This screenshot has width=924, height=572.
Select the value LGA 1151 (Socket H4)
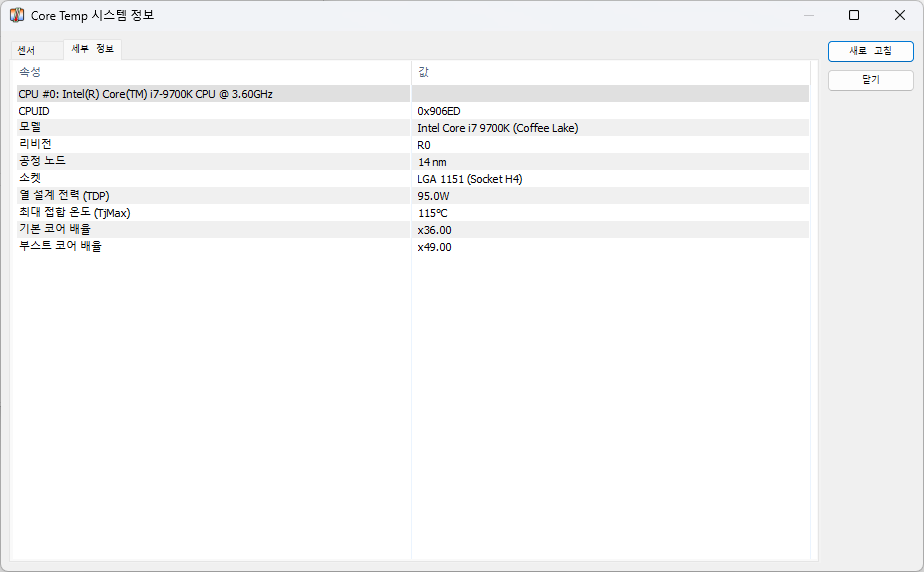point(470,179)
